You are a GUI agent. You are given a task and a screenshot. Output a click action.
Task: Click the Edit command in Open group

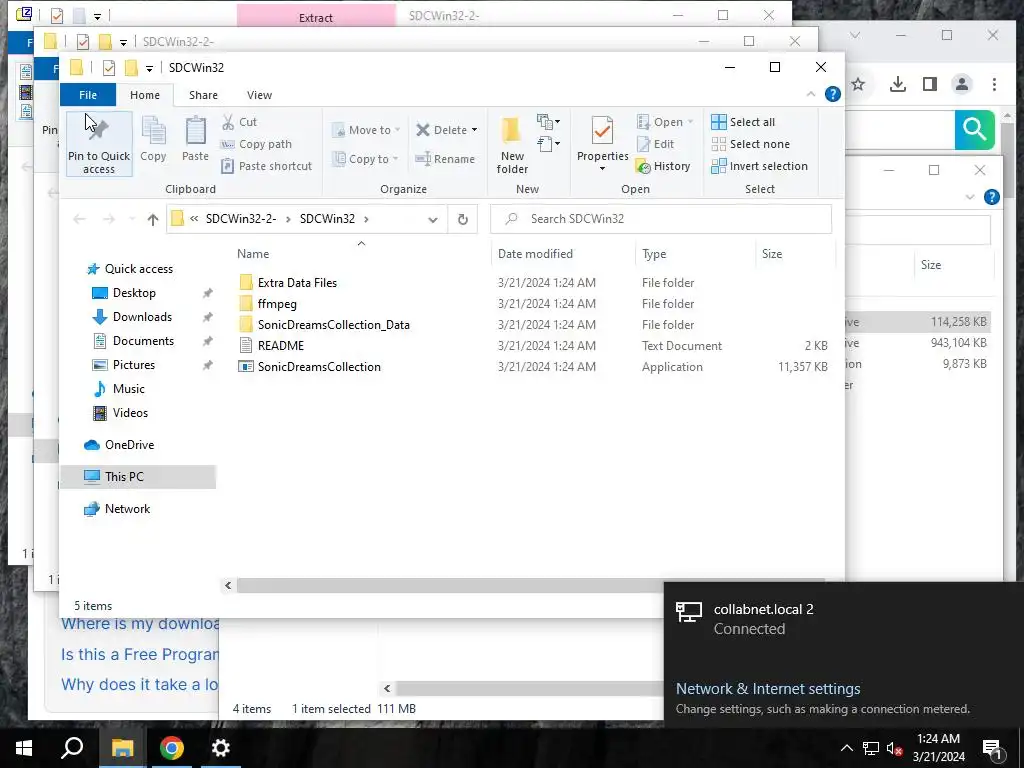coord(655,144)
